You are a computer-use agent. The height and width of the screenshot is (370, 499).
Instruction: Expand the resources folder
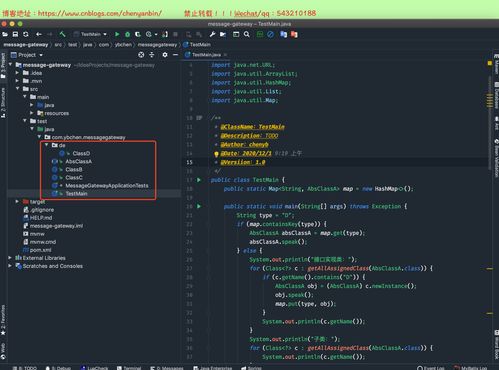pyautogui.click(x=32, y=113)
